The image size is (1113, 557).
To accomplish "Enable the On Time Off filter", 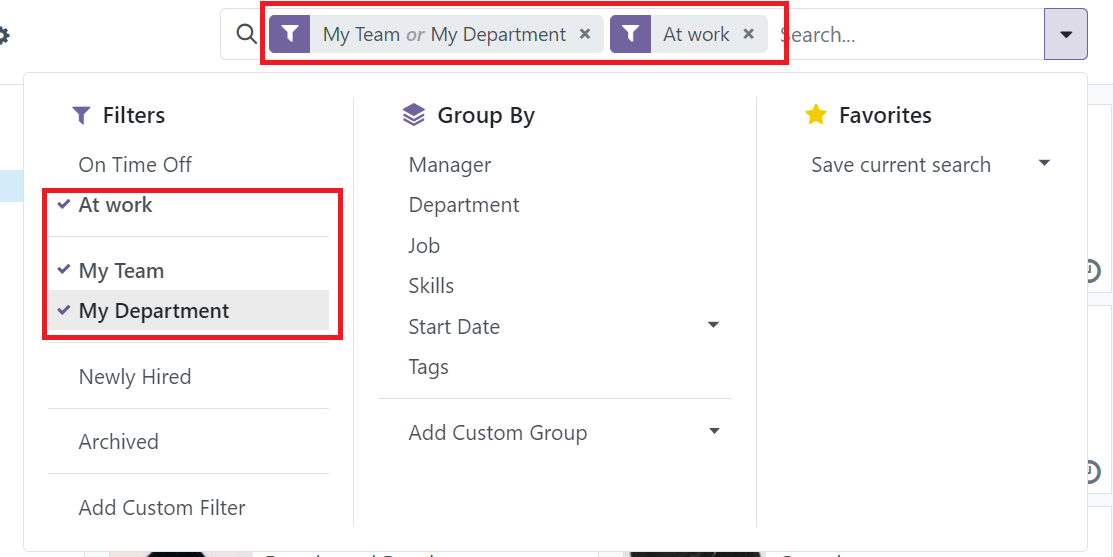I will (135, 165).
